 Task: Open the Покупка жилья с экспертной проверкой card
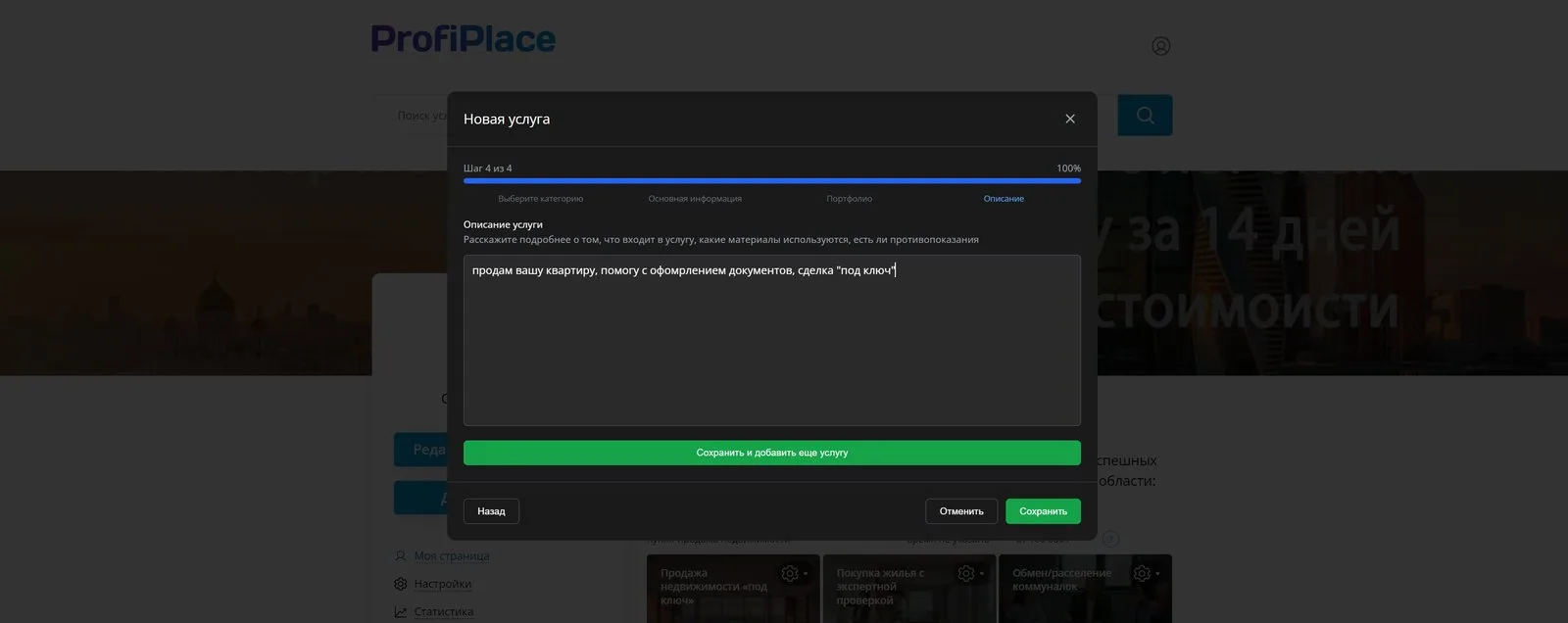click(909, 589)
